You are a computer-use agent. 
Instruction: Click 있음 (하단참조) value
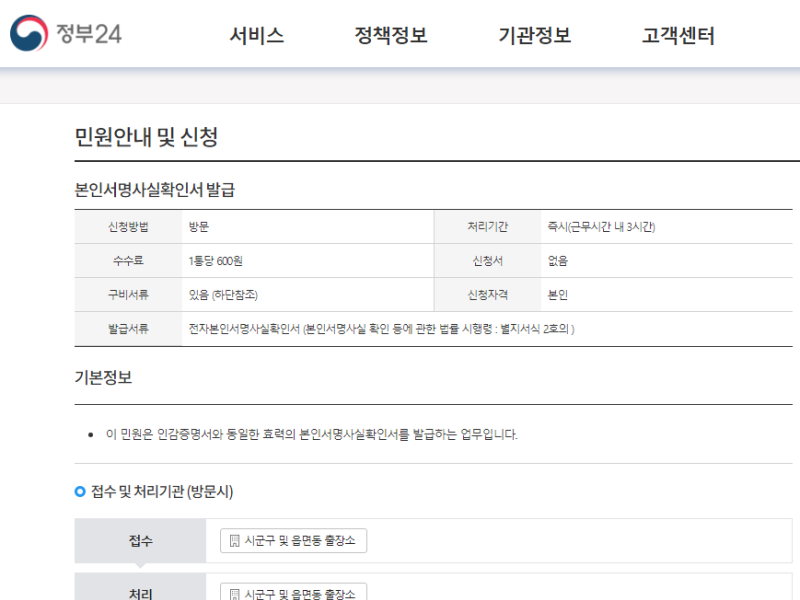[x=223, y=294]
